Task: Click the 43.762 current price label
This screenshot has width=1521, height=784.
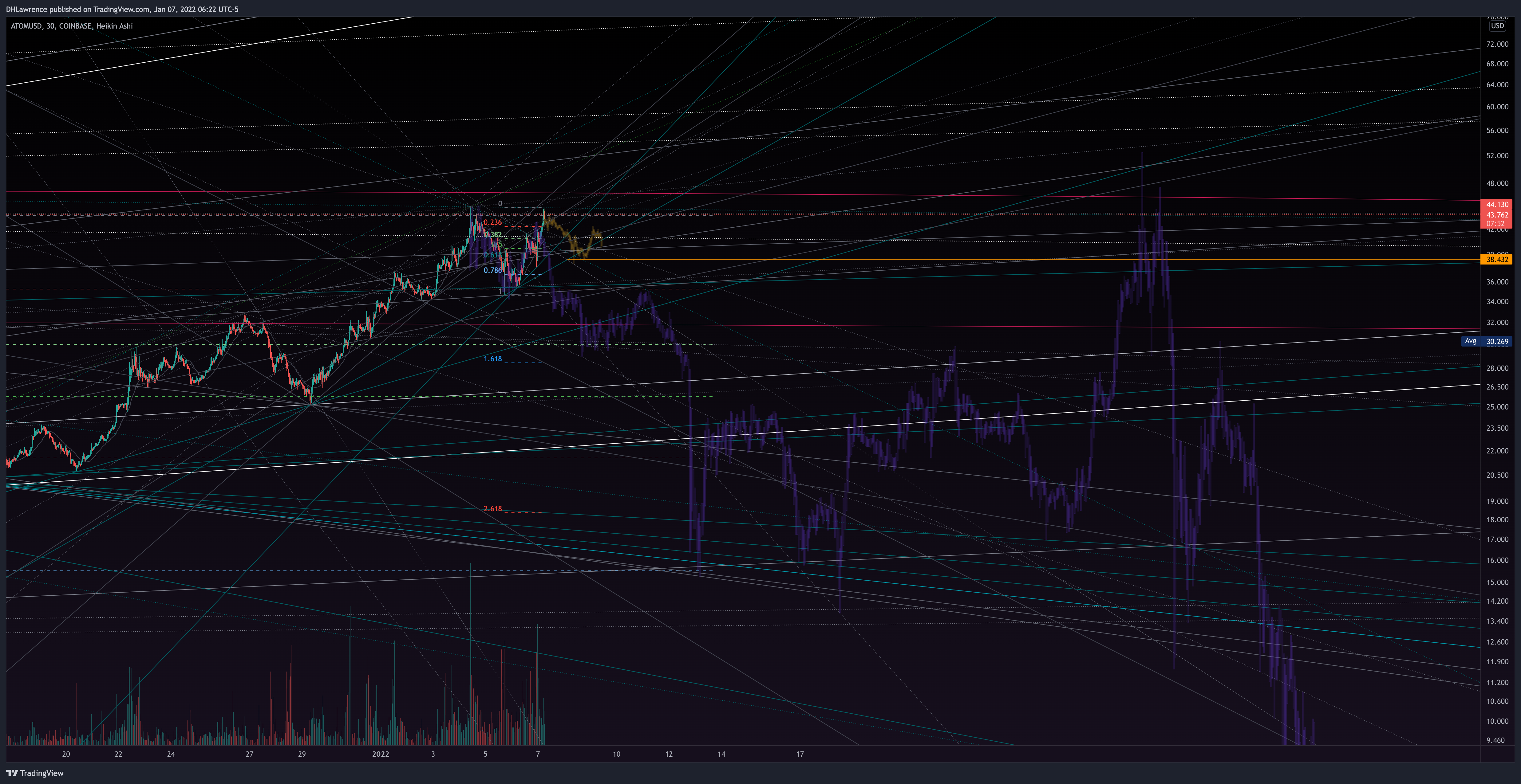Action: click(x=1497, y=215)
